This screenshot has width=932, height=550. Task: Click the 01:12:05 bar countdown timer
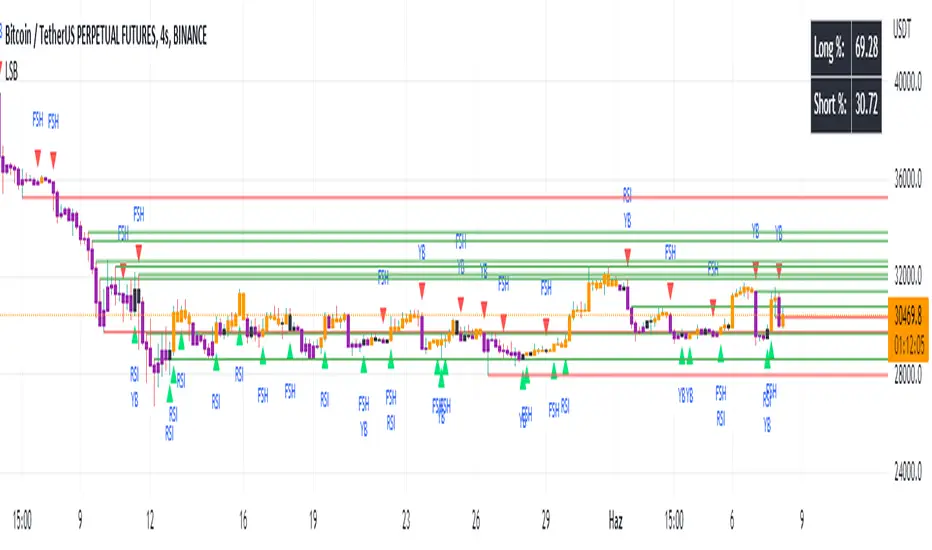click(x=908, y=344)
